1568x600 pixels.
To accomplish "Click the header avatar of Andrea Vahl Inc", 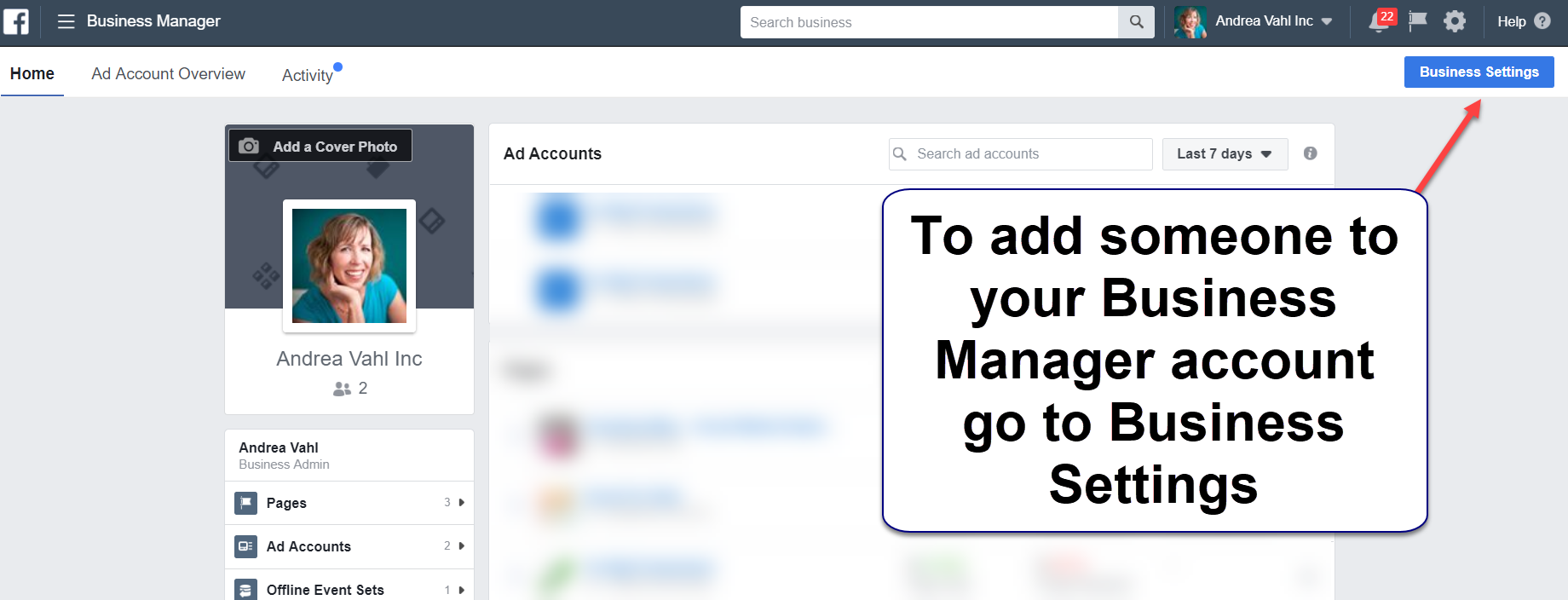I will click(x=1190, y=22).
